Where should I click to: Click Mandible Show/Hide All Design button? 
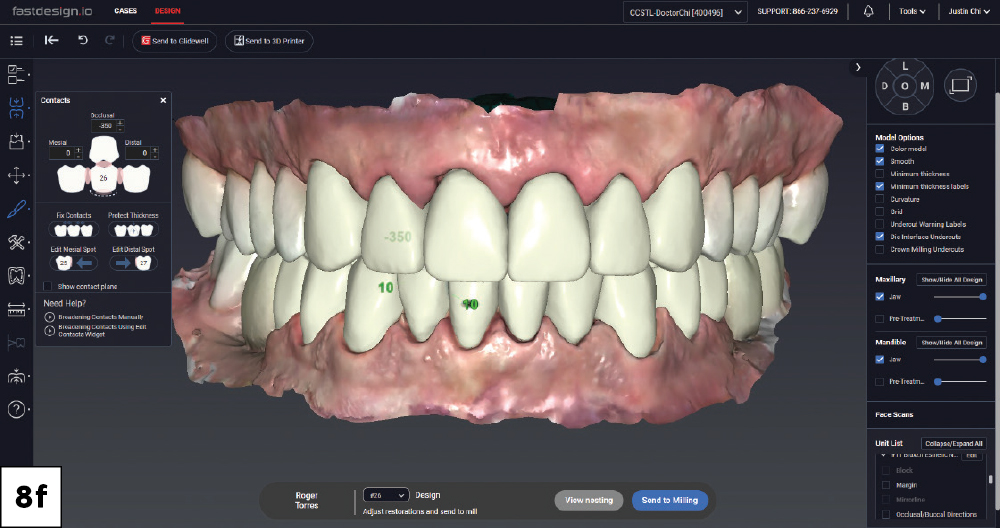(x=952, y=342)
